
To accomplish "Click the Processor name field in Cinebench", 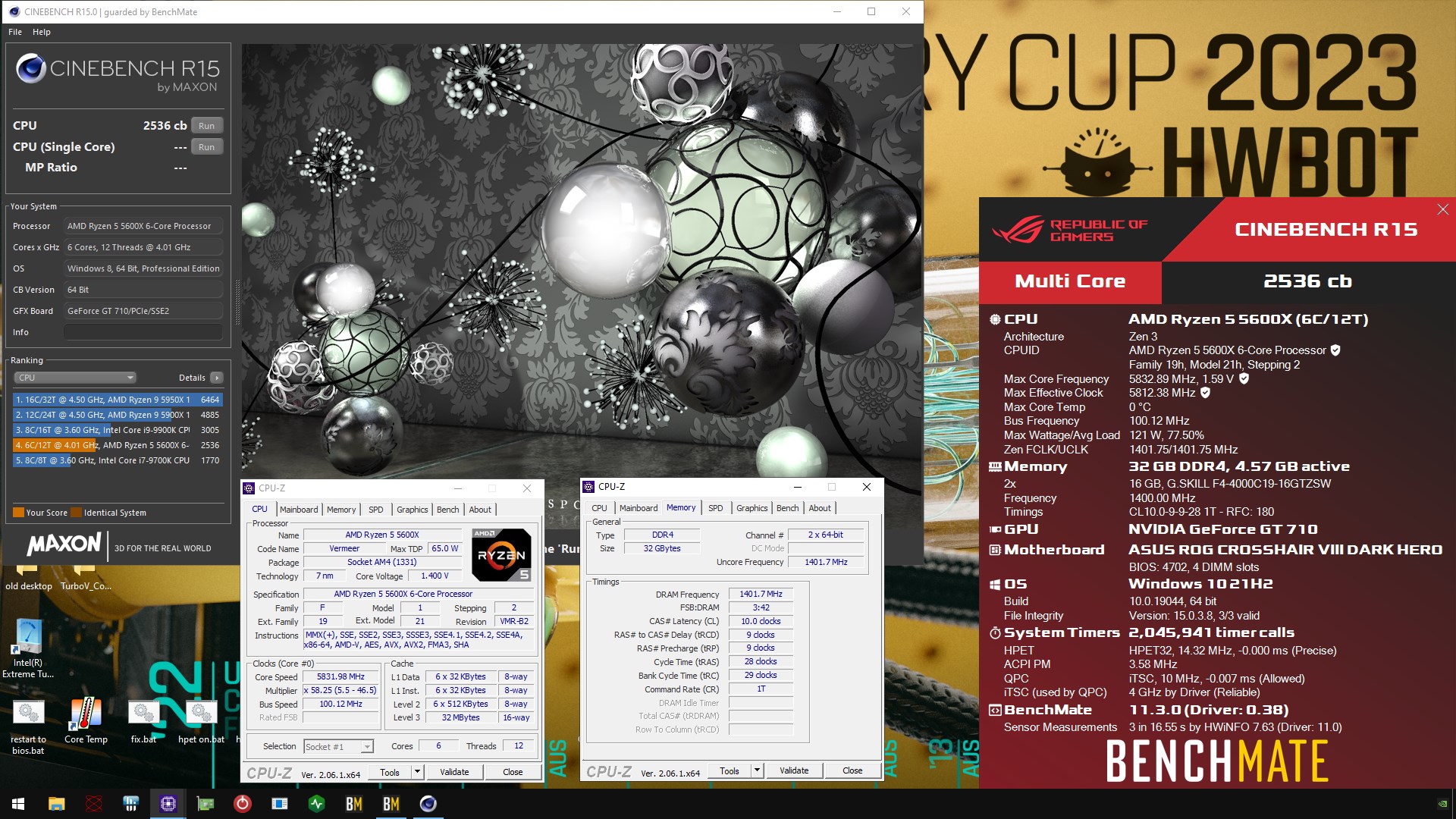I will point(143,226).
